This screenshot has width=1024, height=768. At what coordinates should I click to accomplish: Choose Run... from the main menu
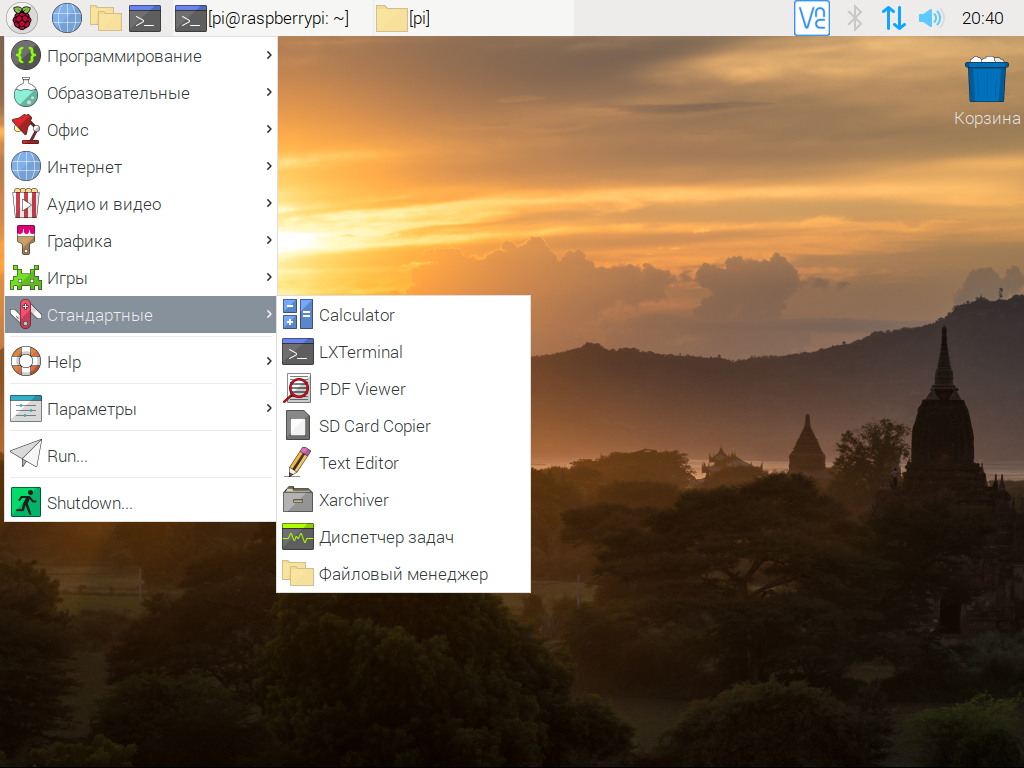(141, 455)
